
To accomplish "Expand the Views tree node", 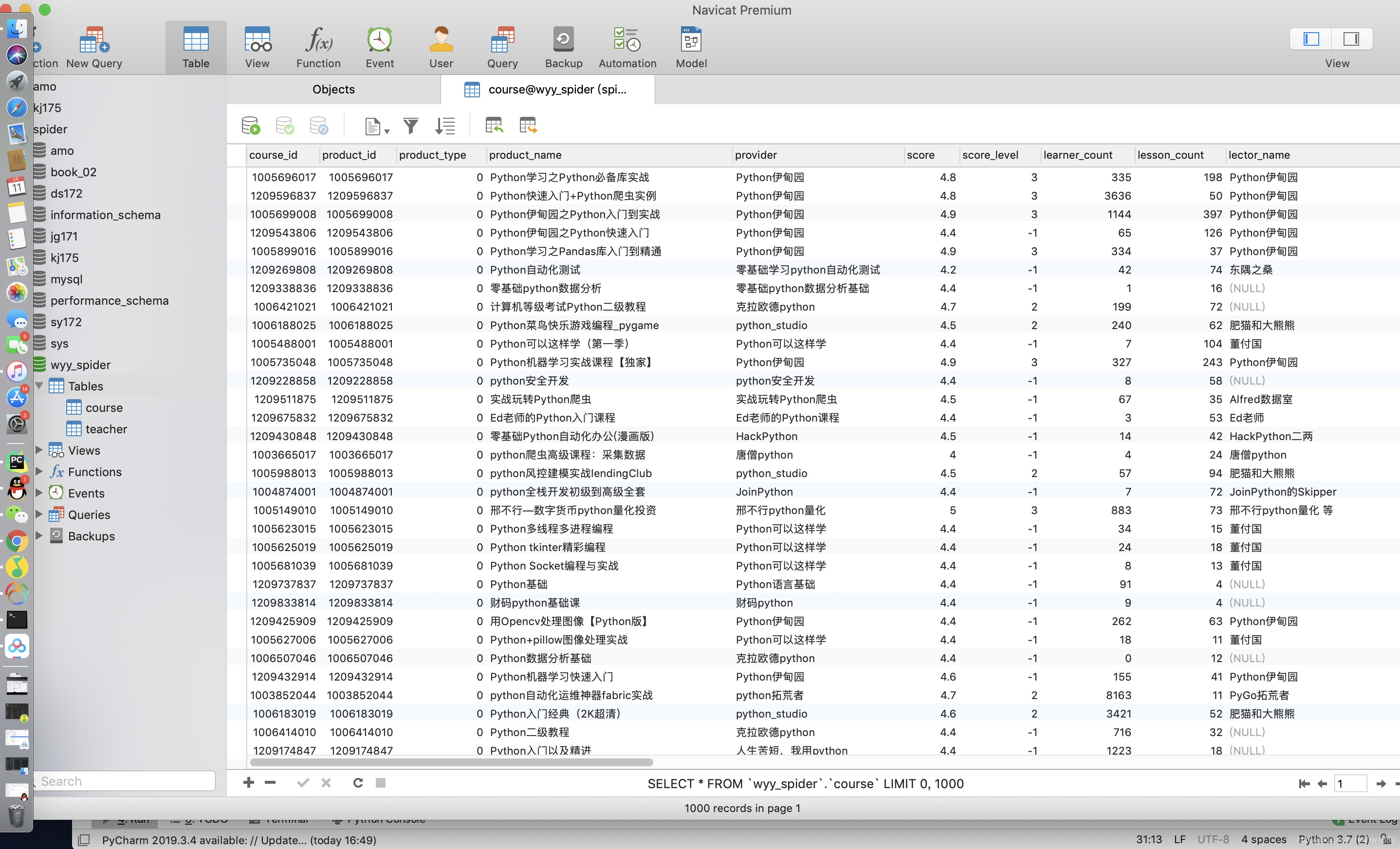I will coord(39,450).
